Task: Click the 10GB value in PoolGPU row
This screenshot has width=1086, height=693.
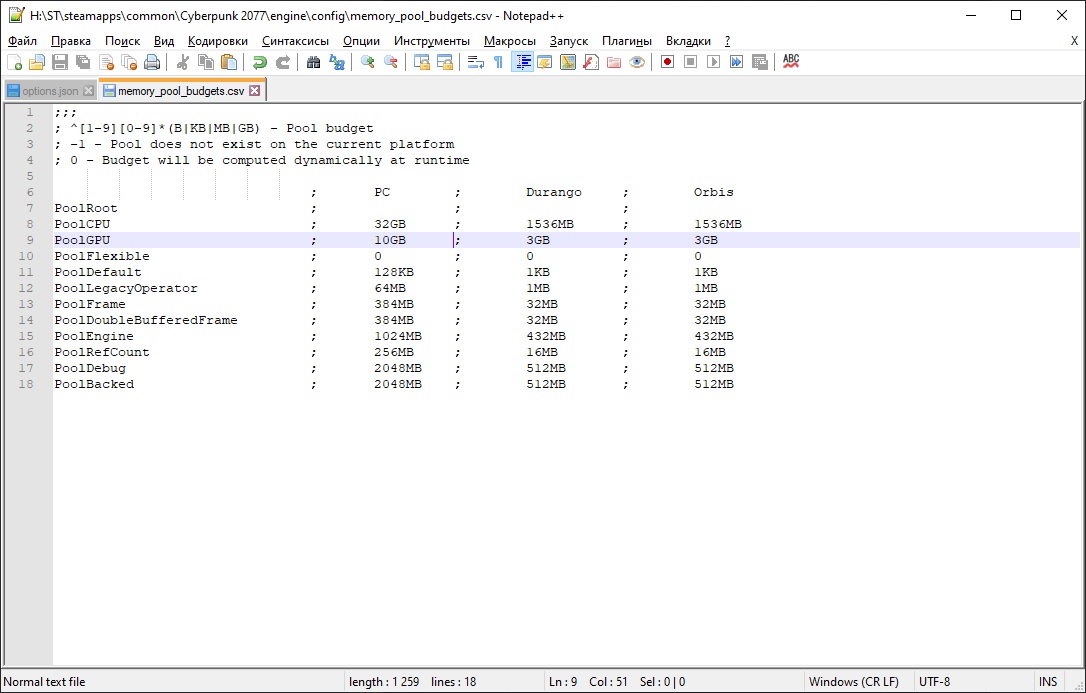Action: click(390, 240)
